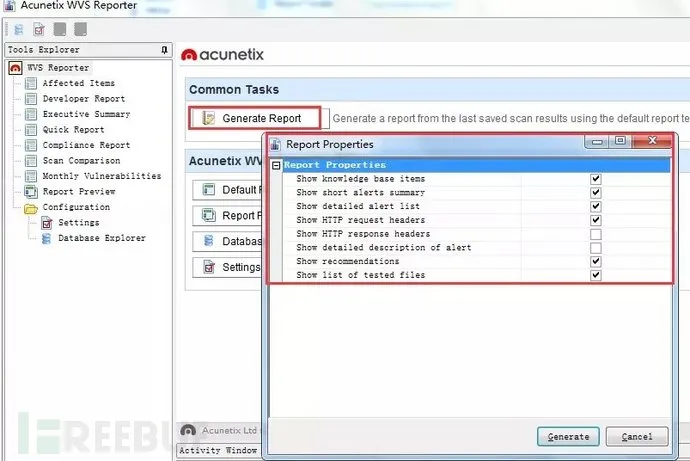The width and height of the screenshot is (690, 461).
Task: Click the Developer Report page icon
Action: [x=31, y=99]
